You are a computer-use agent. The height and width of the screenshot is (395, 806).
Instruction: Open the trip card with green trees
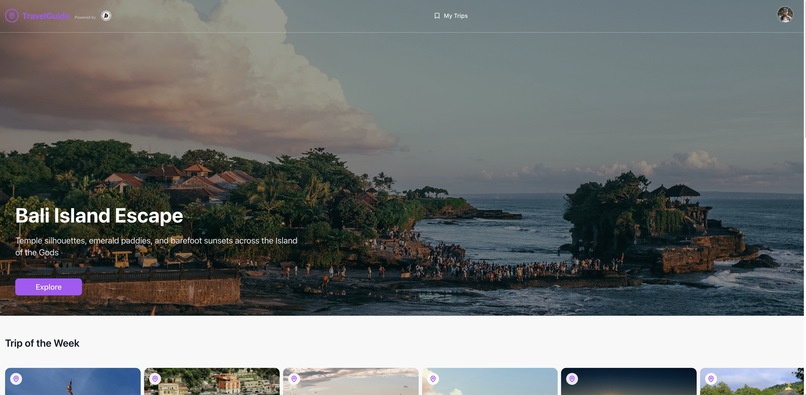point(753,382)
